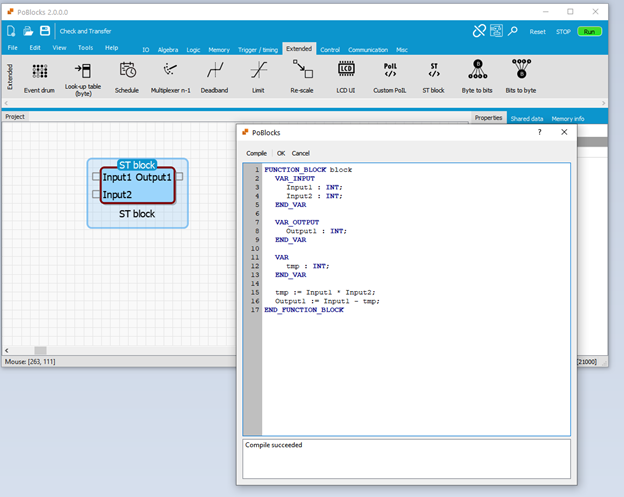Click the canvas scroll left arrow
Screen dimensions: 624x497
(x=6, y=351)
